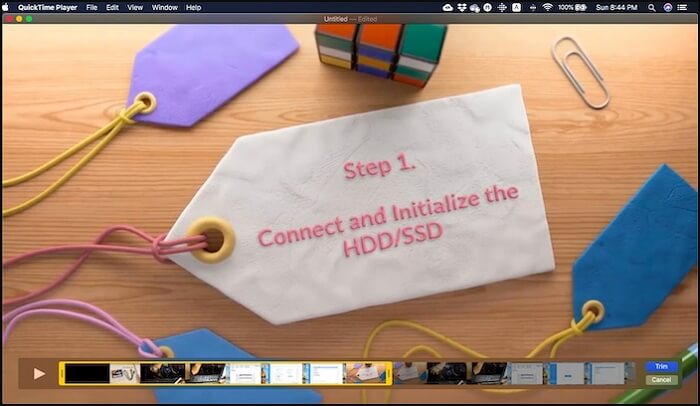Click the Siri icon in menu bar
The height and width of the screenshot is (406, 700).
tap(668, 7)
